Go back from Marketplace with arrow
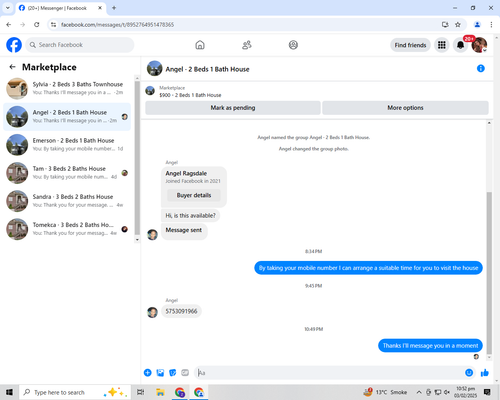The image size is (500, 400). [12, 67]
